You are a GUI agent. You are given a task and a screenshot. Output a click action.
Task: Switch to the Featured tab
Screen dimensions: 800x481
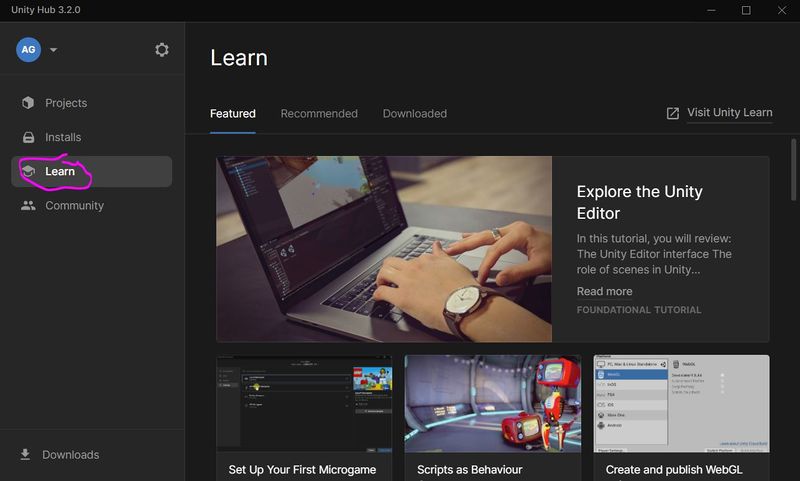(233, 113)
